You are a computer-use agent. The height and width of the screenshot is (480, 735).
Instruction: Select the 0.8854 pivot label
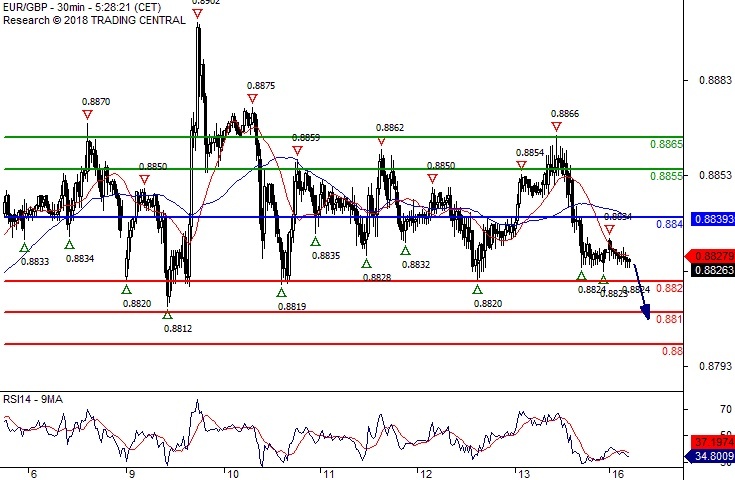(x=530, y=153)
